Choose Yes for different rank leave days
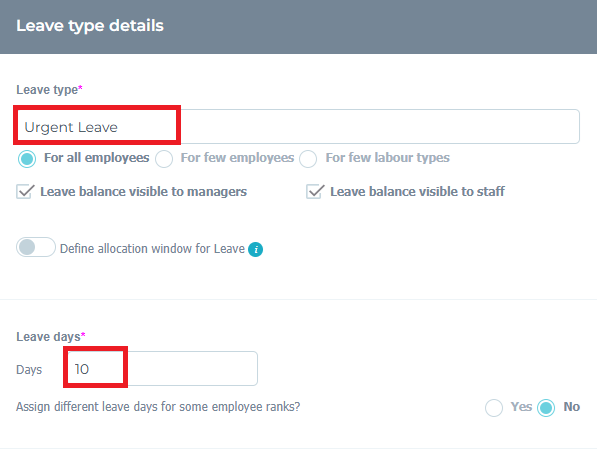Image resolution: width=597 pixels, height=469 pixels. click(x=494, y=408)
